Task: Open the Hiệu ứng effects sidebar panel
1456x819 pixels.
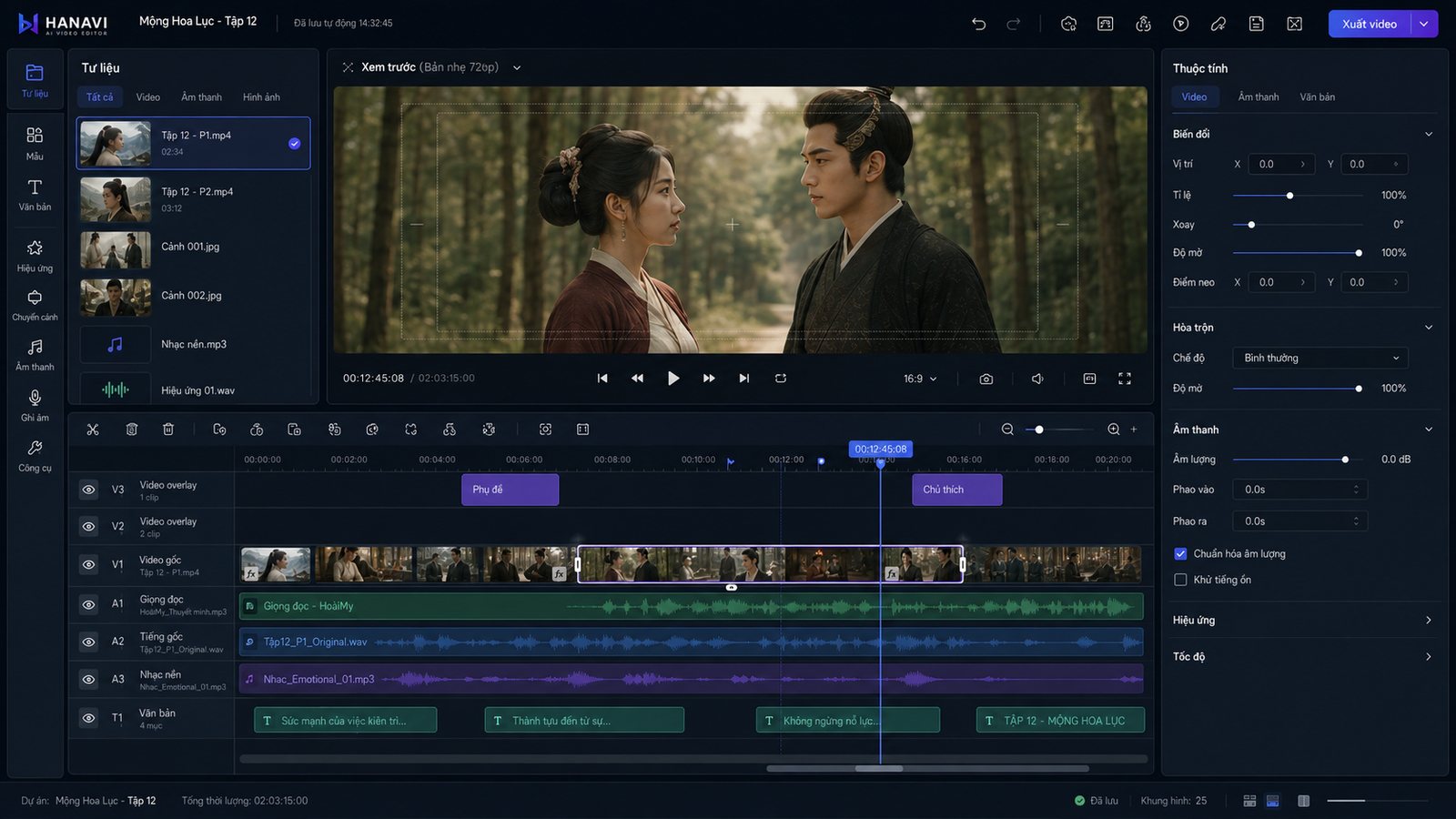Action: point(35,256)
